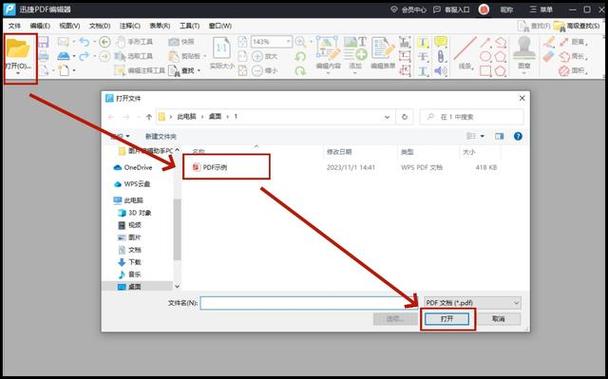This screenshot has width=608, height=379.
Task: Click the save floppy disk icon
Action: [x=43, y=42]
